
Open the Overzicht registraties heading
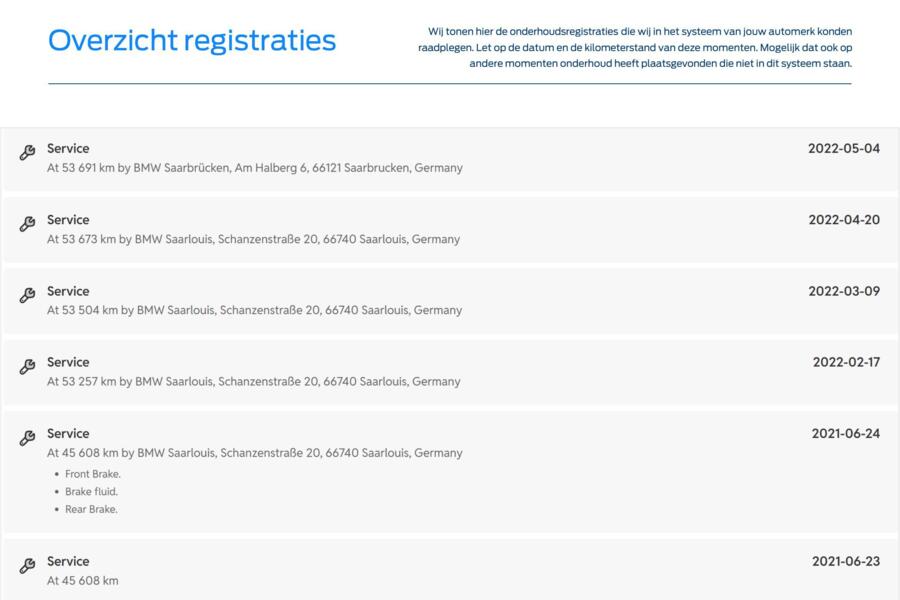pyautogui.click(x=192, y=41)
